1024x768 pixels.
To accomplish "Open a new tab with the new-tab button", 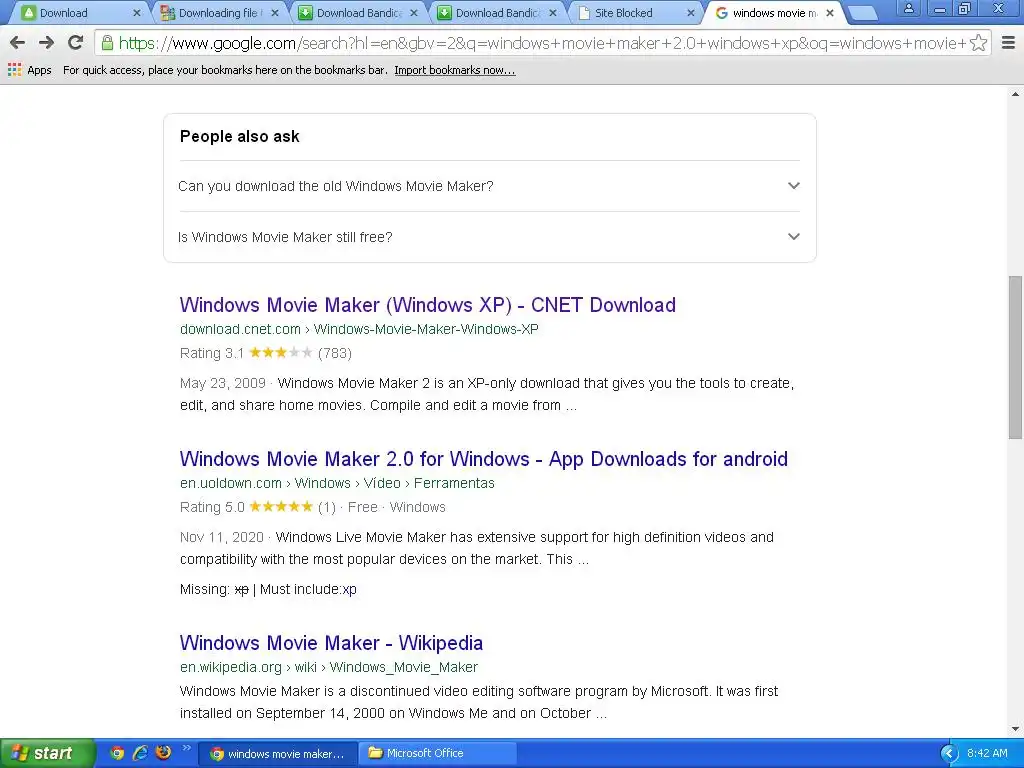I will click(x=863, y=13).
